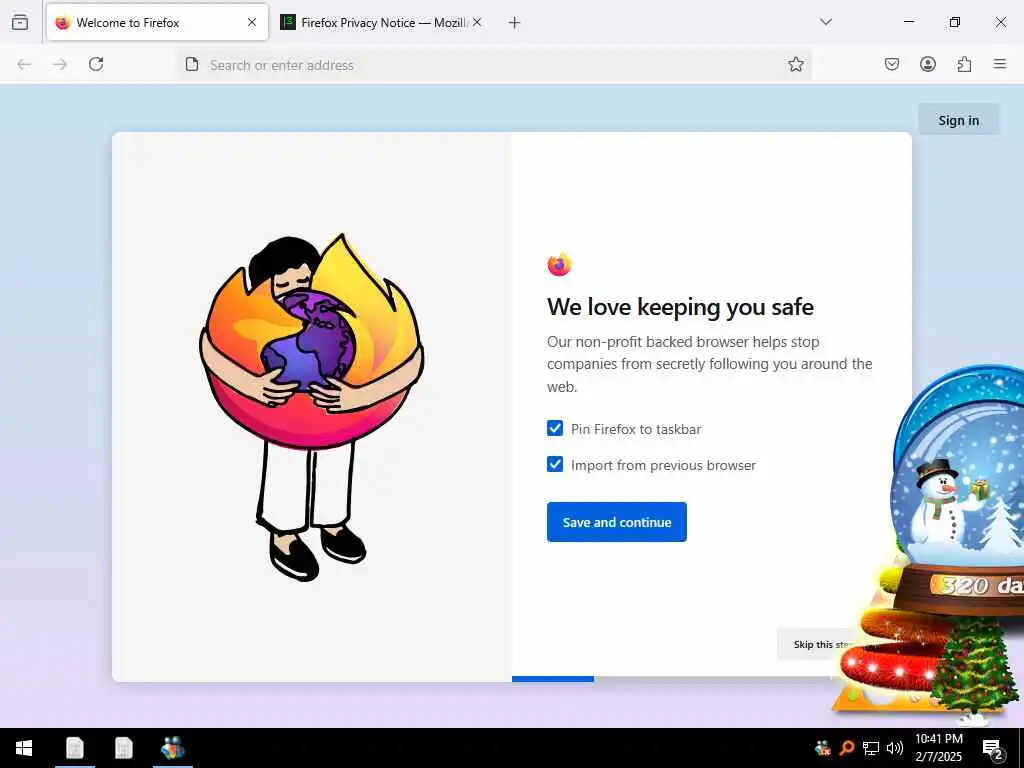The width and height of the screenshot is (1024, 768).
Task: Open network status tray icon
Action: pos(871,748)
